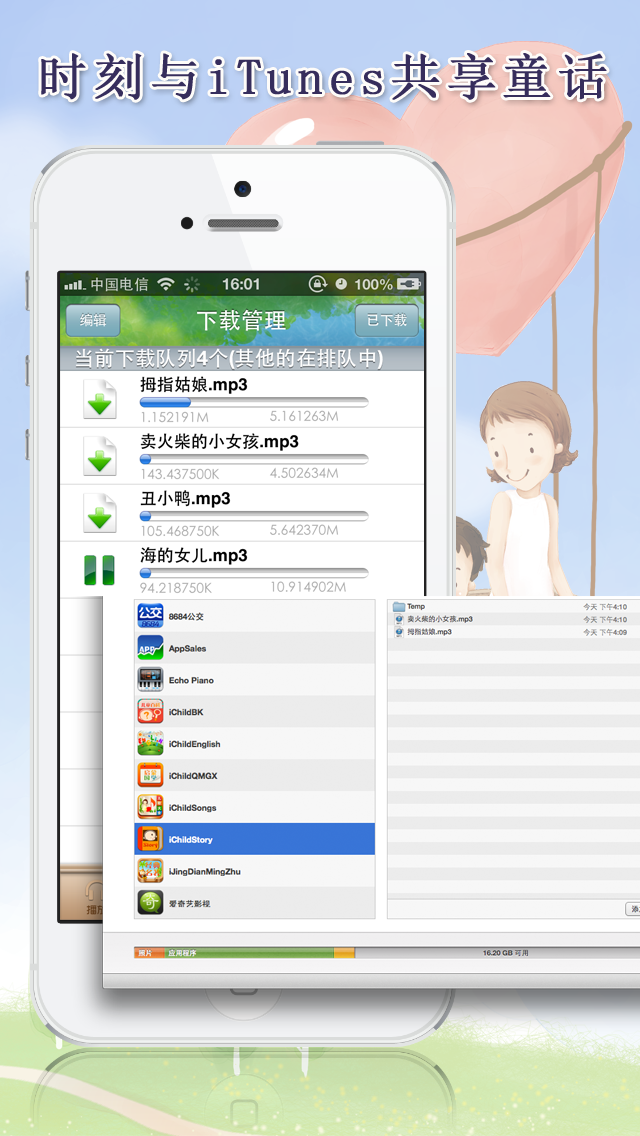Click progress bar of 海的女儿.mp3
Screen dimensions: 640x1136
(x=254, y=573)
